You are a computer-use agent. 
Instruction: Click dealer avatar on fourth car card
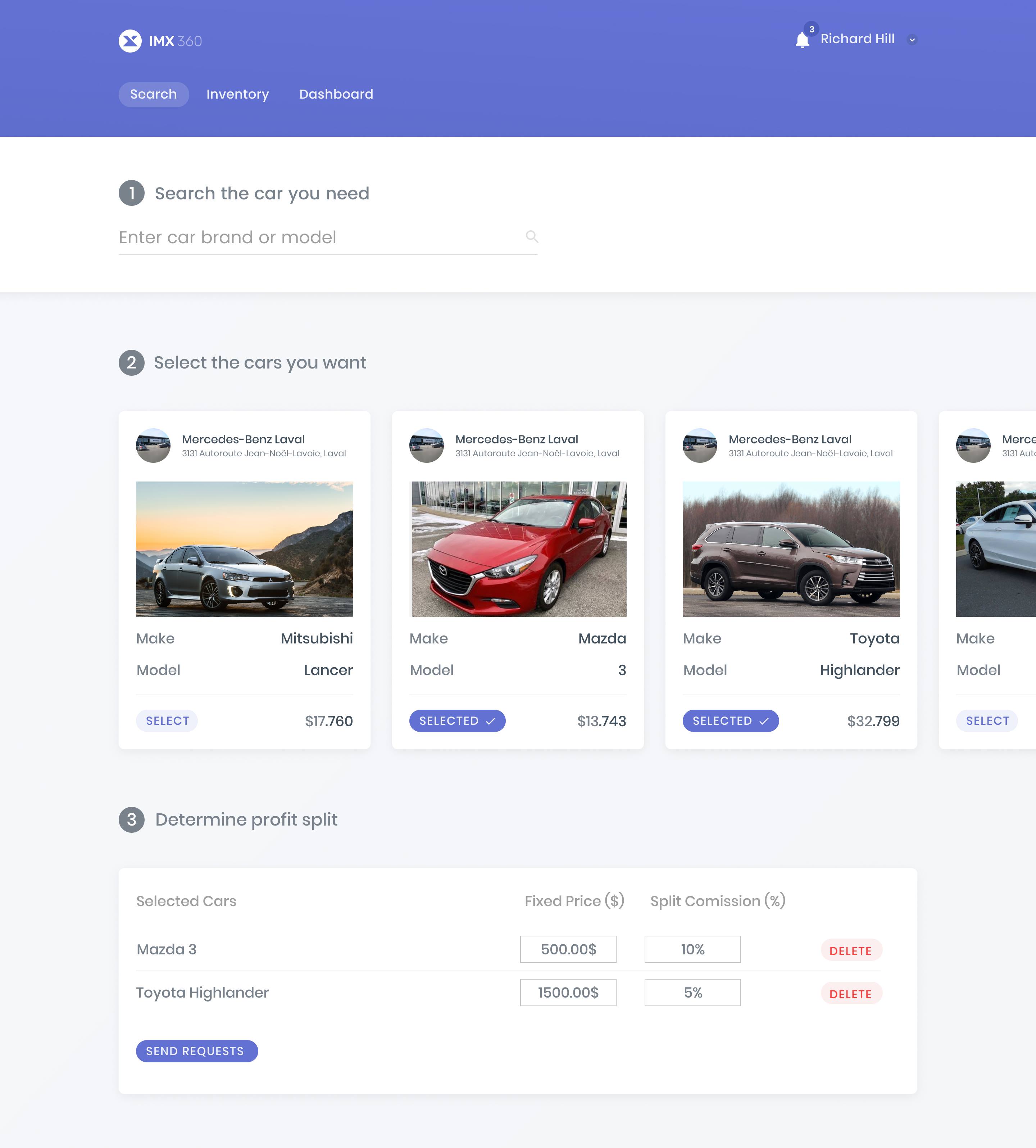coord(973,445)
